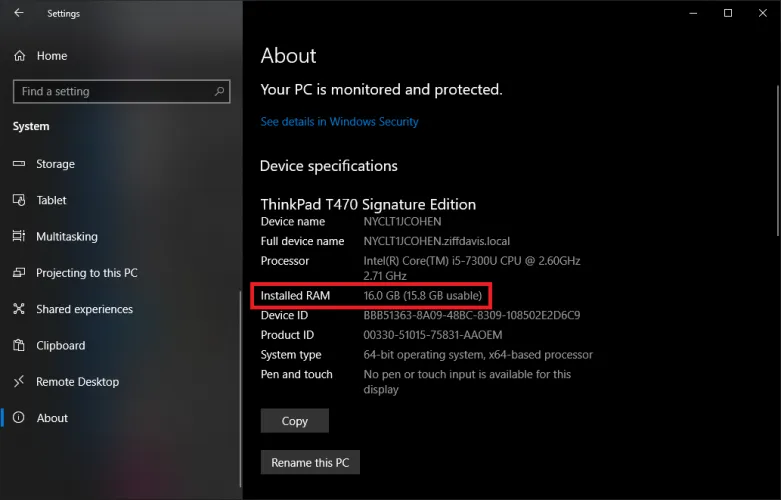Click the Multitasking icon
The image size is (781, 500).
18,237
